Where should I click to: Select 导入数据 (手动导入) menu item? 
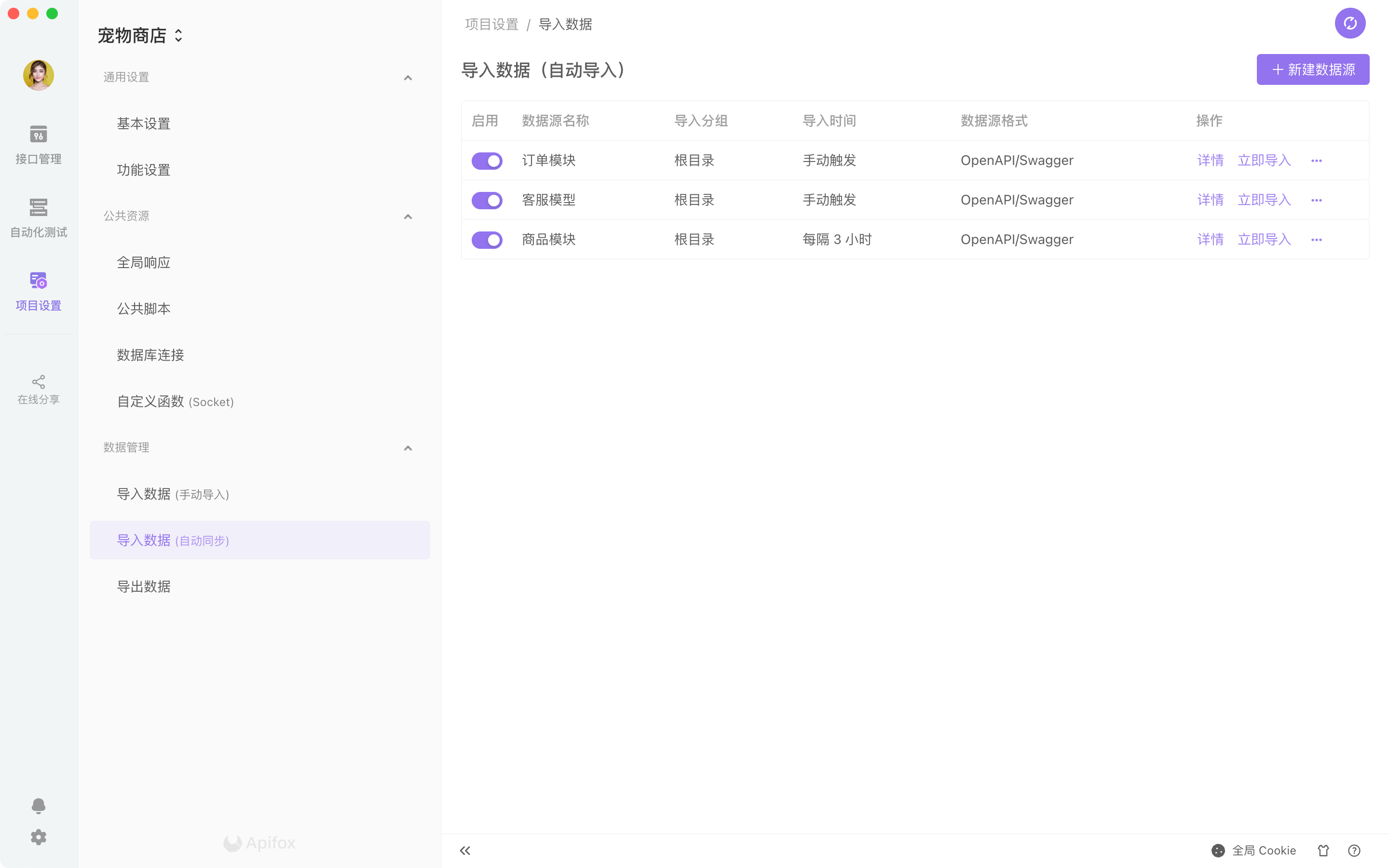(173, 494)
